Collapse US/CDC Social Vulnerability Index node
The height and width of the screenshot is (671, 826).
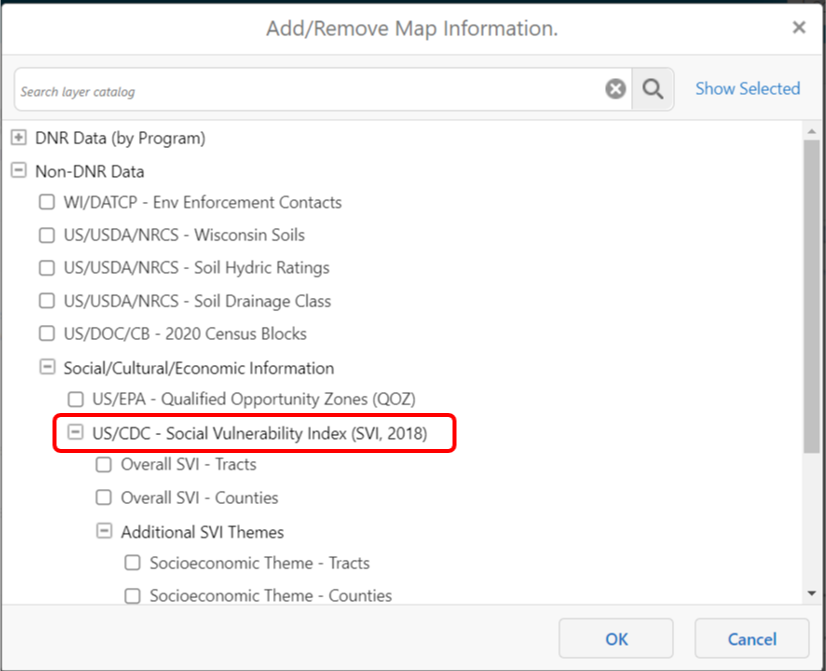[75, 432]
